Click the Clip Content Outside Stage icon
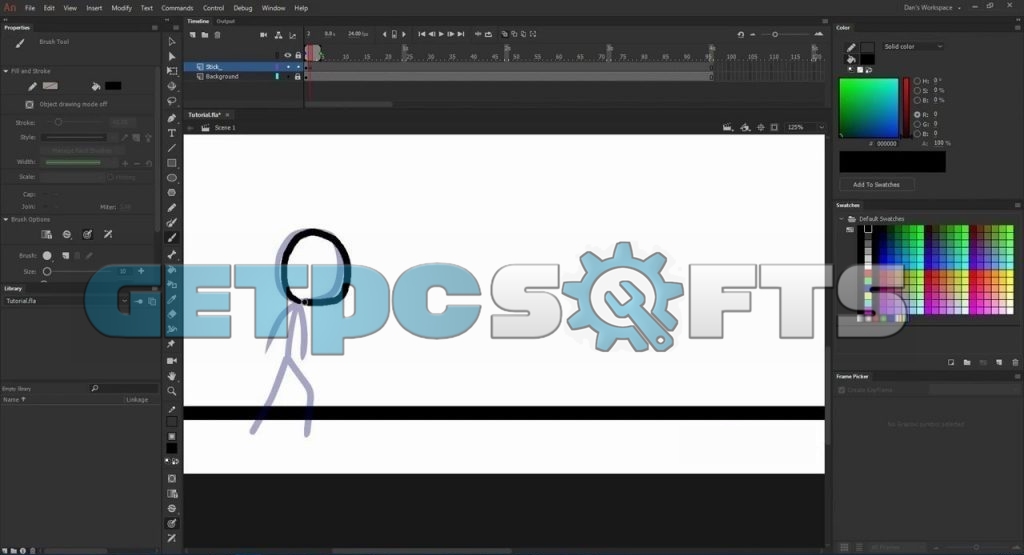 pos(775,127)
